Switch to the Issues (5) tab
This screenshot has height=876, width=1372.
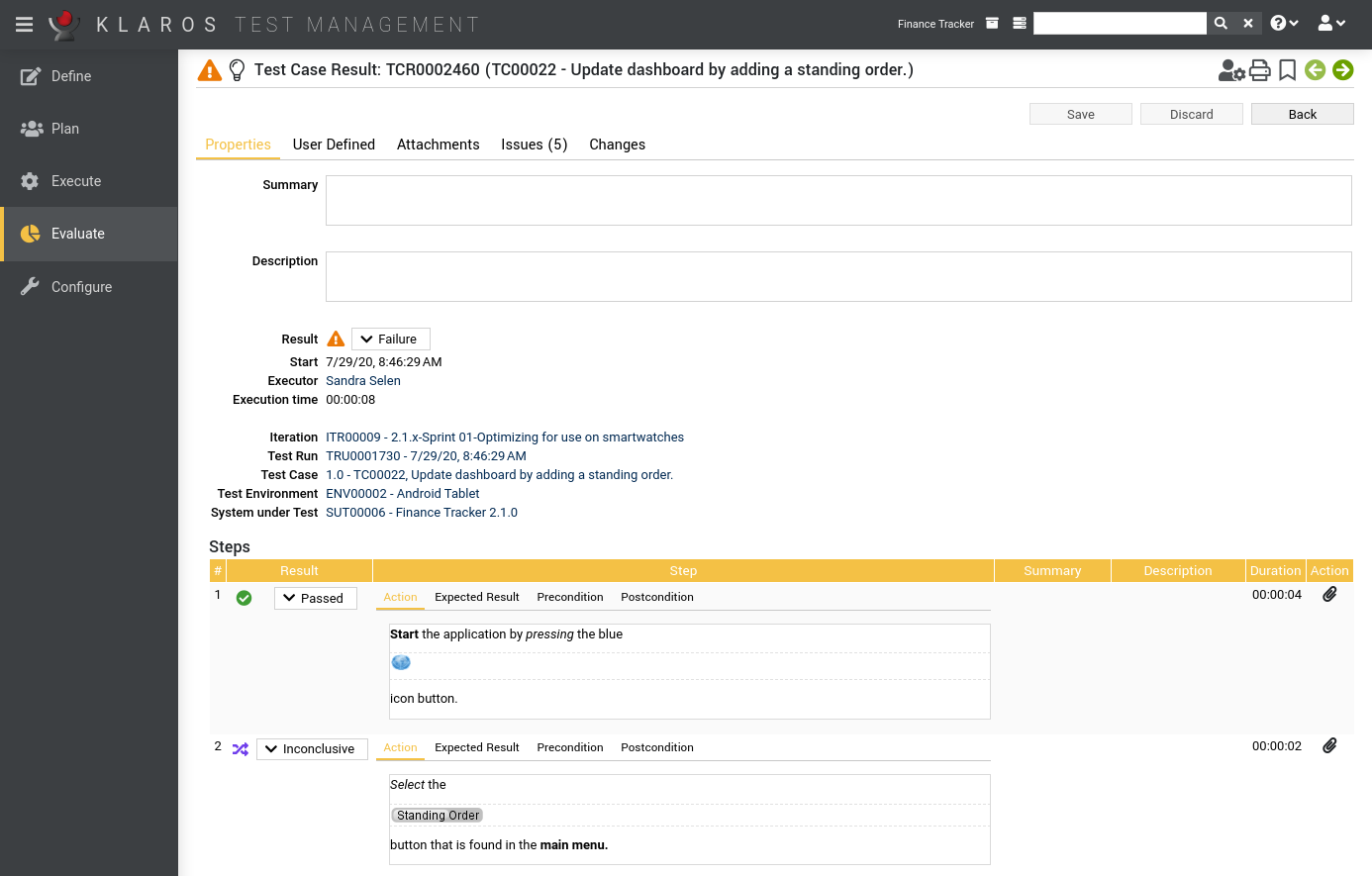pyautogui.click(x=534, y=145)
